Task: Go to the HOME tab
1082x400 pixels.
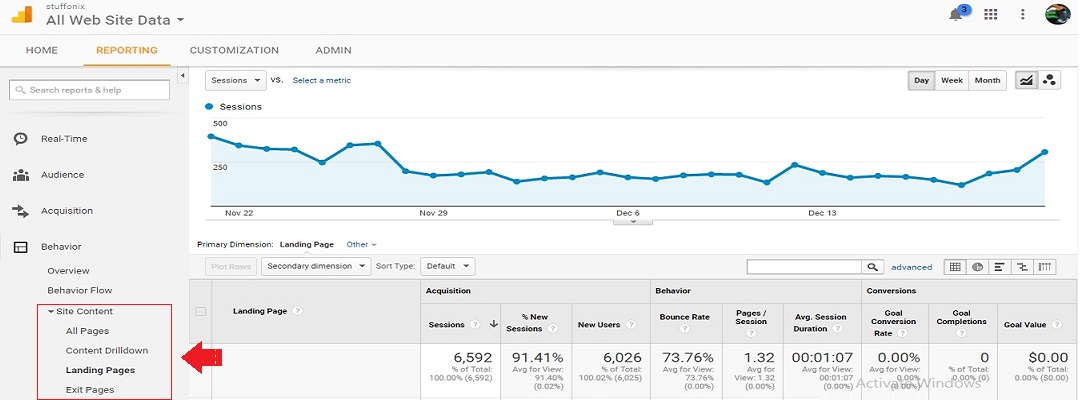Action: point(41,50)
